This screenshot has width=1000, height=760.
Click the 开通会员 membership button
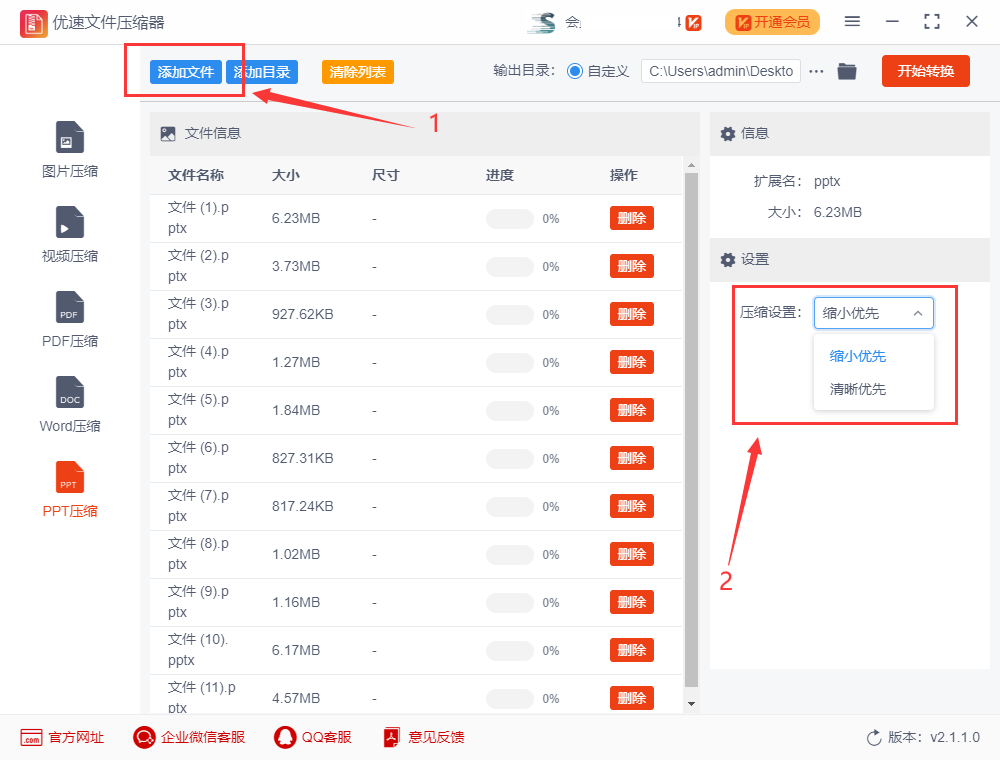[x=772, y=22]
